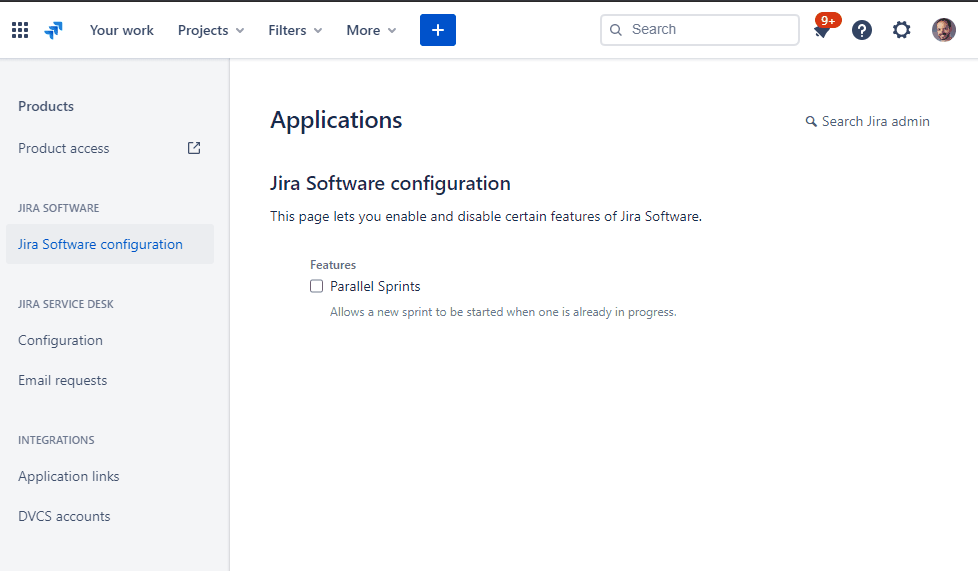Open the Help question mark icon
978x571 pixels.
click(862, 30)
